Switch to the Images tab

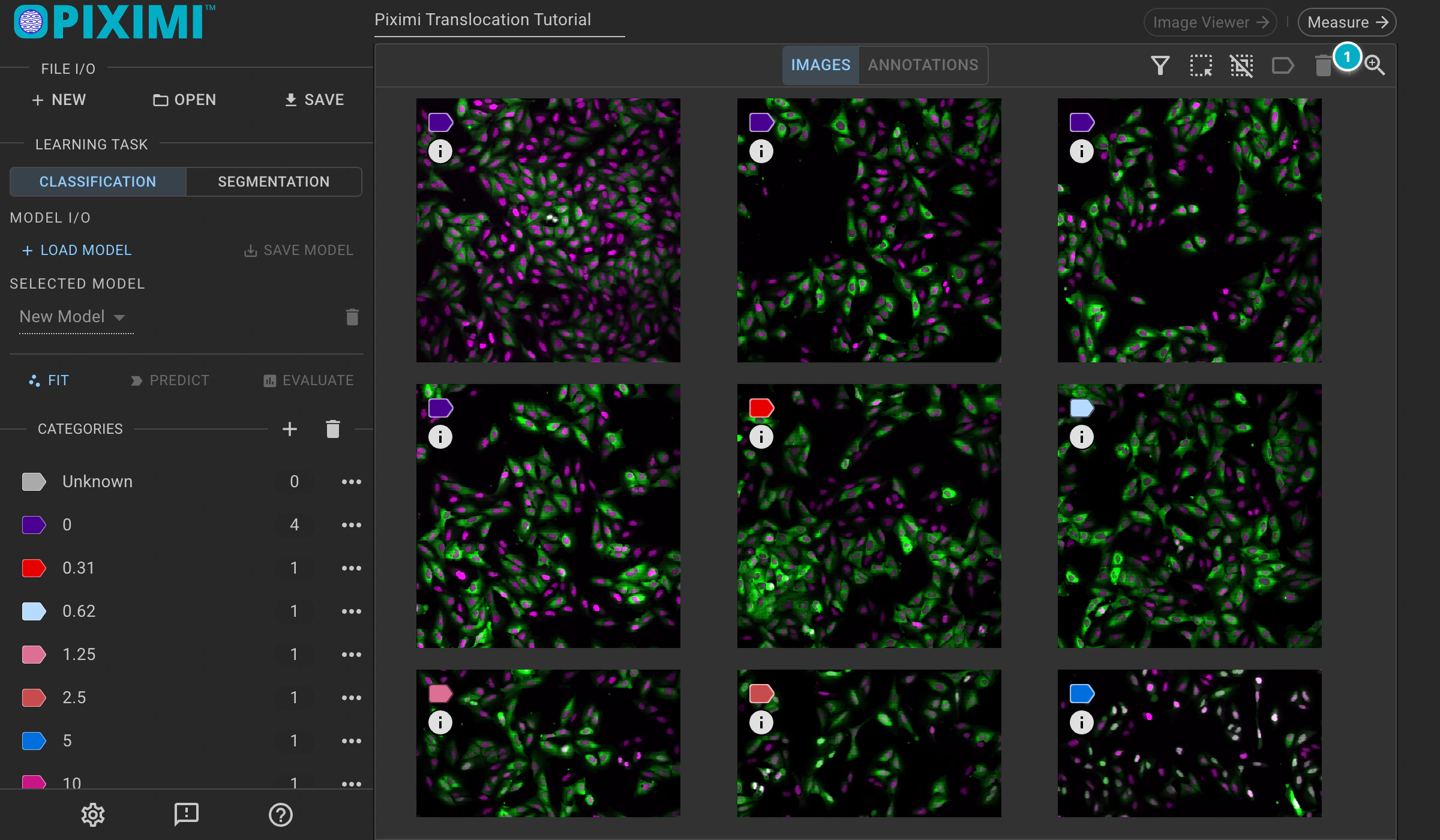click(820, 65)
